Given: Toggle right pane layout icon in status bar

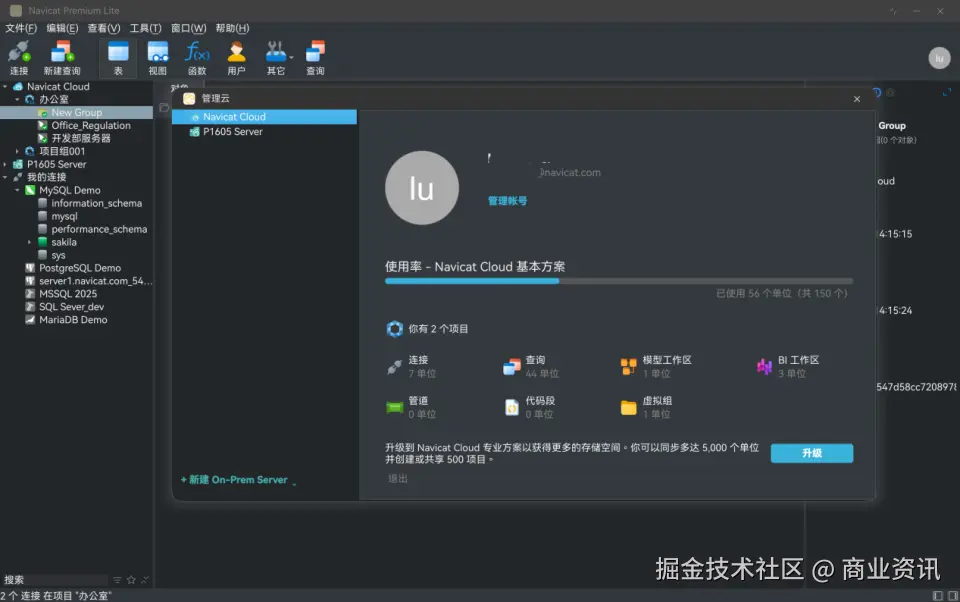Looking at the screenshot, I should [953, 596].
